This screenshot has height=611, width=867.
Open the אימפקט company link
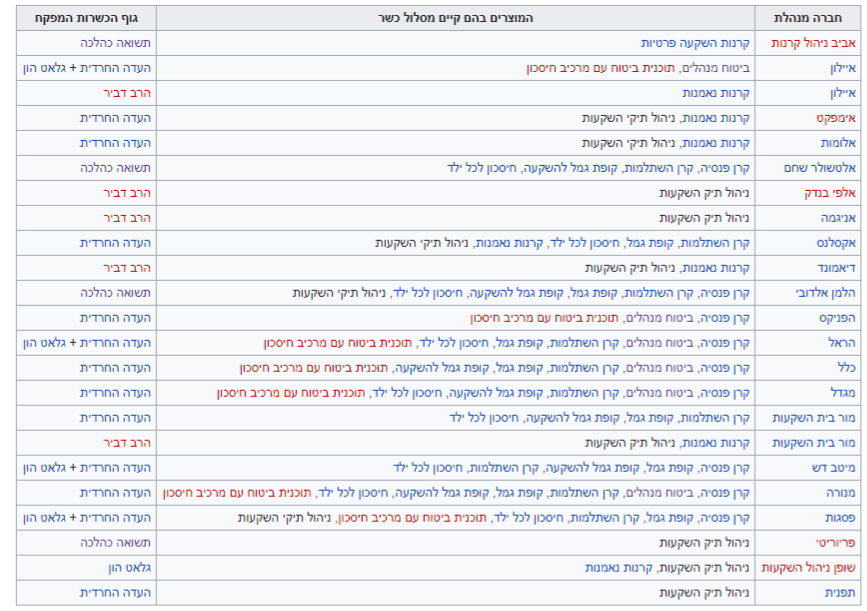pos(836,118)
